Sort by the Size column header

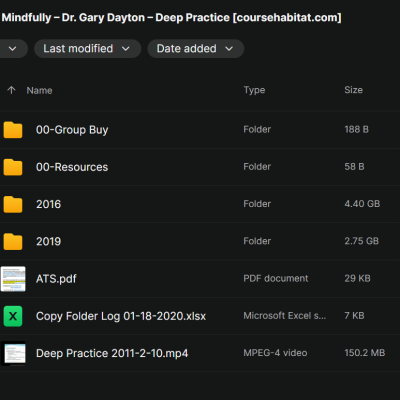(353, 90)
